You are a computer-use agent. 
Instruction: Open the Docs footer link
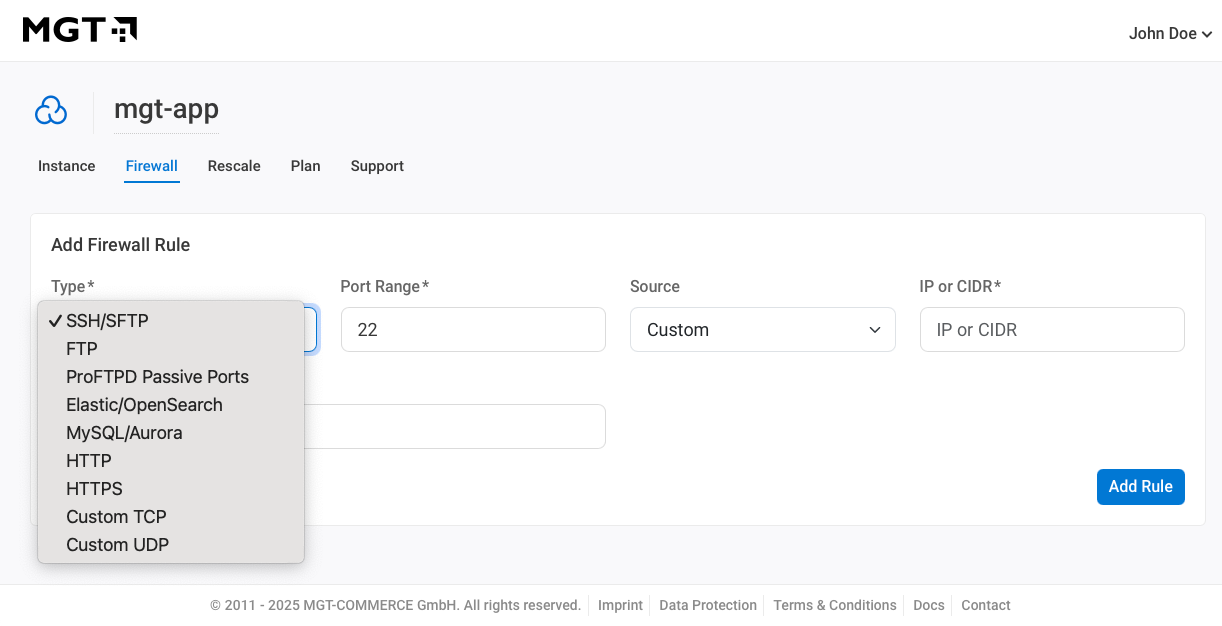tap(929, 605)
